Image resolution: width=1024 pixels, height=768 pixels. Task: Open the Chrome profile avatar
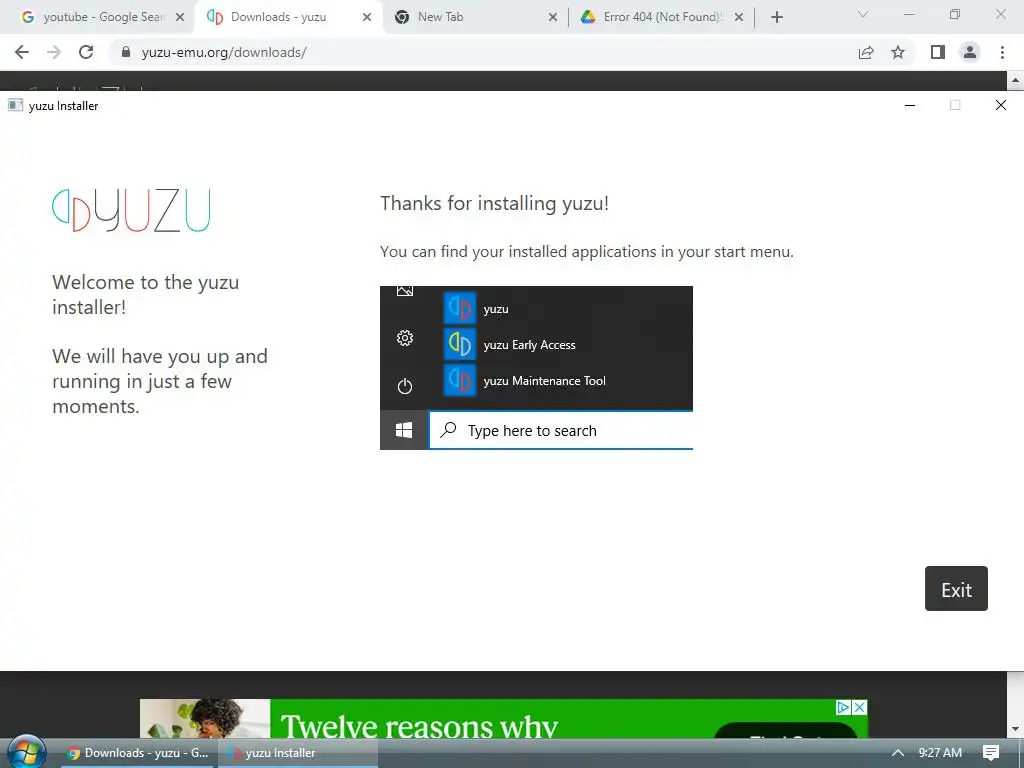(x=970, y=52)
